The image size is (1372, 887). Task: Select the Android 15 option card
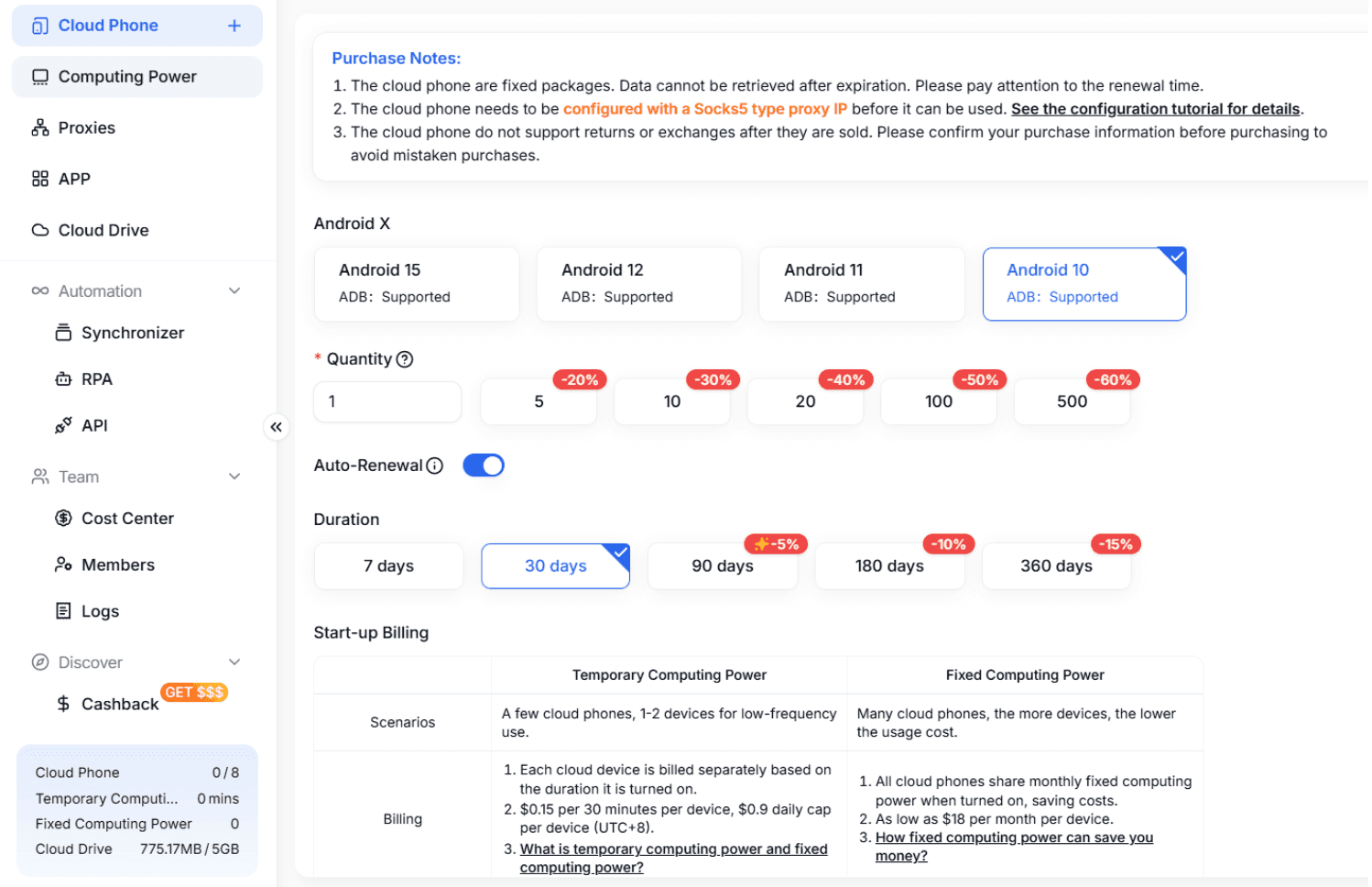(x=417, y=284)
